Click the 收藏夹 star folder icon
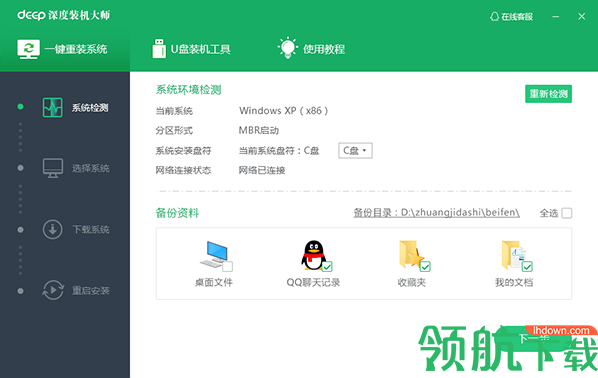Image resolution: width=598 pixels, height=378 pixels. 412,254
